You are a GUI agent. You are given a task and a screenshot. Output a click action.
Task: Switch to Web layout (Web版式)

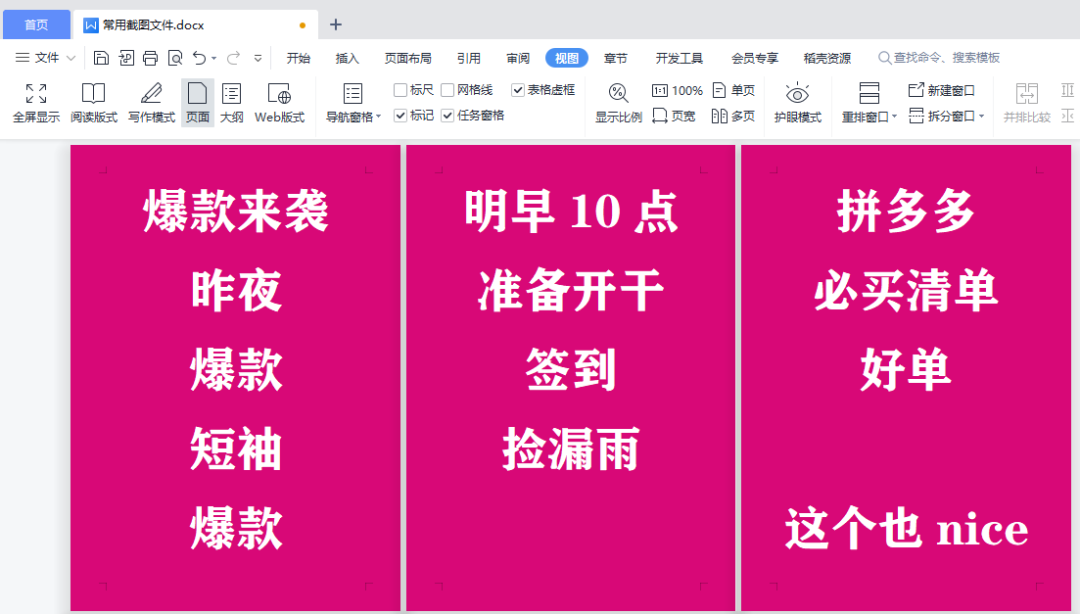click(279, 103)
